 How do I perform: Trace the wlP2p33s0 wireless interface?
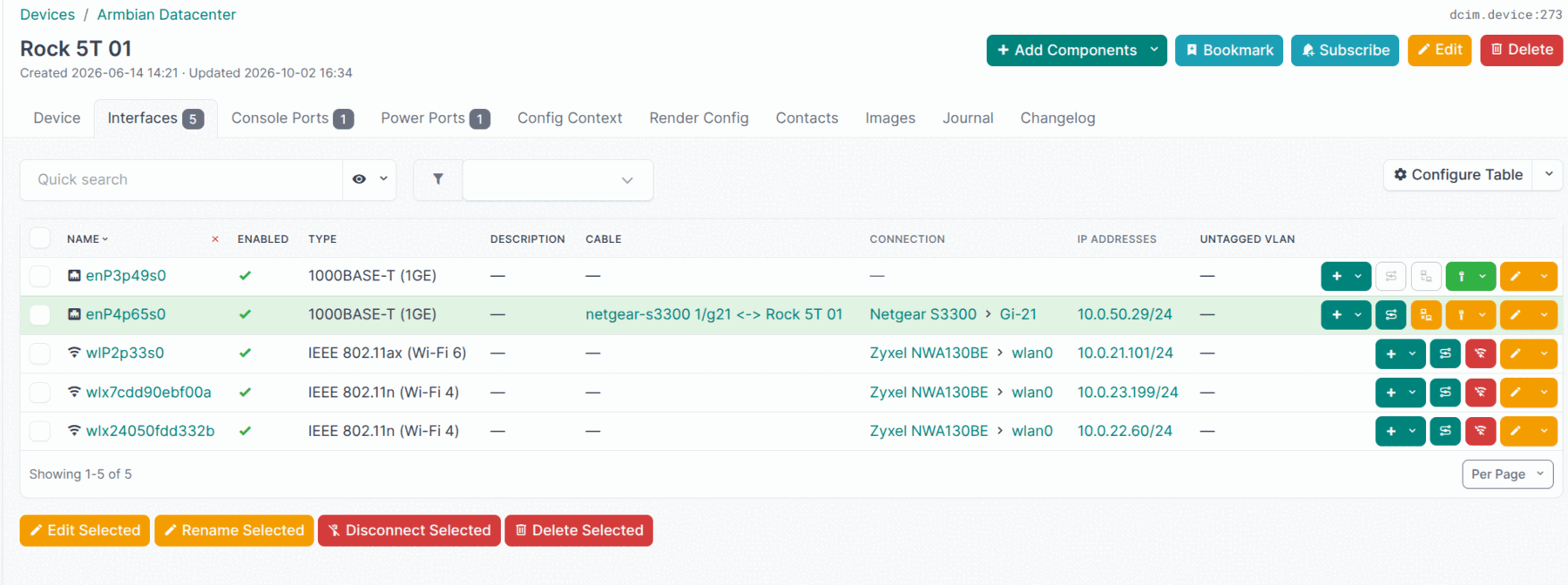pos(1445,353)
